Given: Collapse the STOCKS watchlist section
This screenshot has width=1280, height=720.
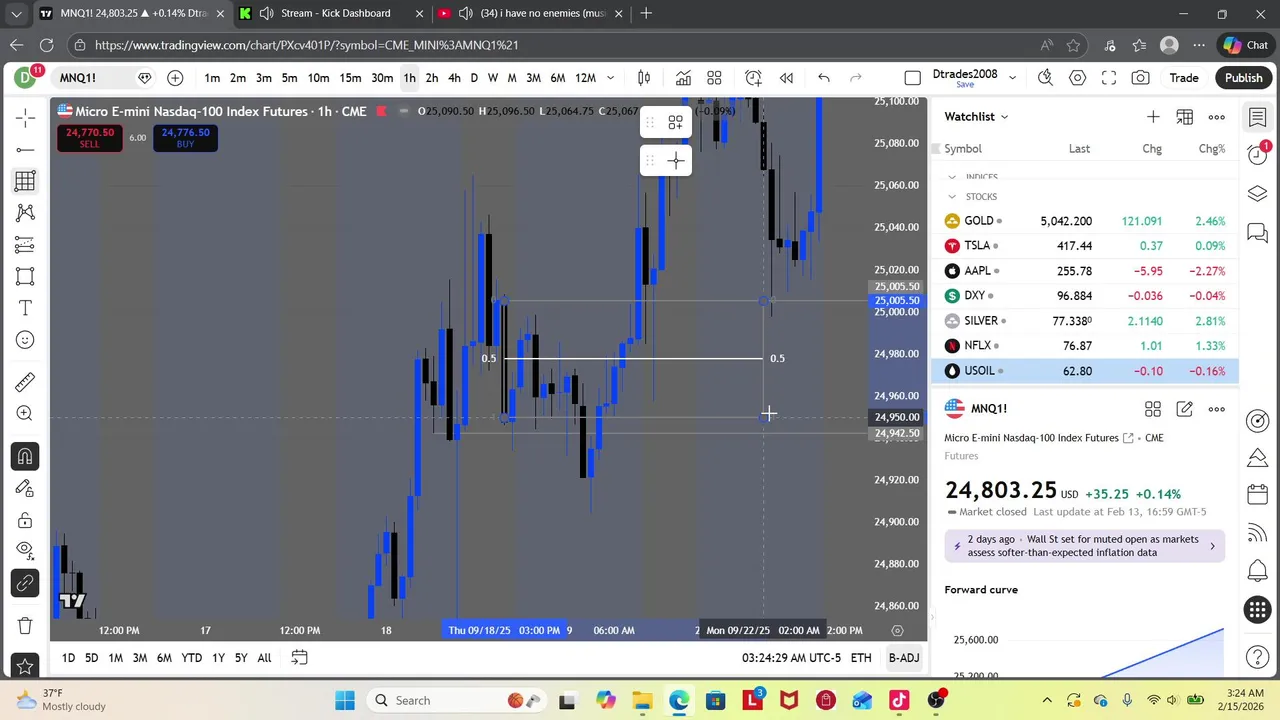Looking at the screenshot, I should coord(952,197).
